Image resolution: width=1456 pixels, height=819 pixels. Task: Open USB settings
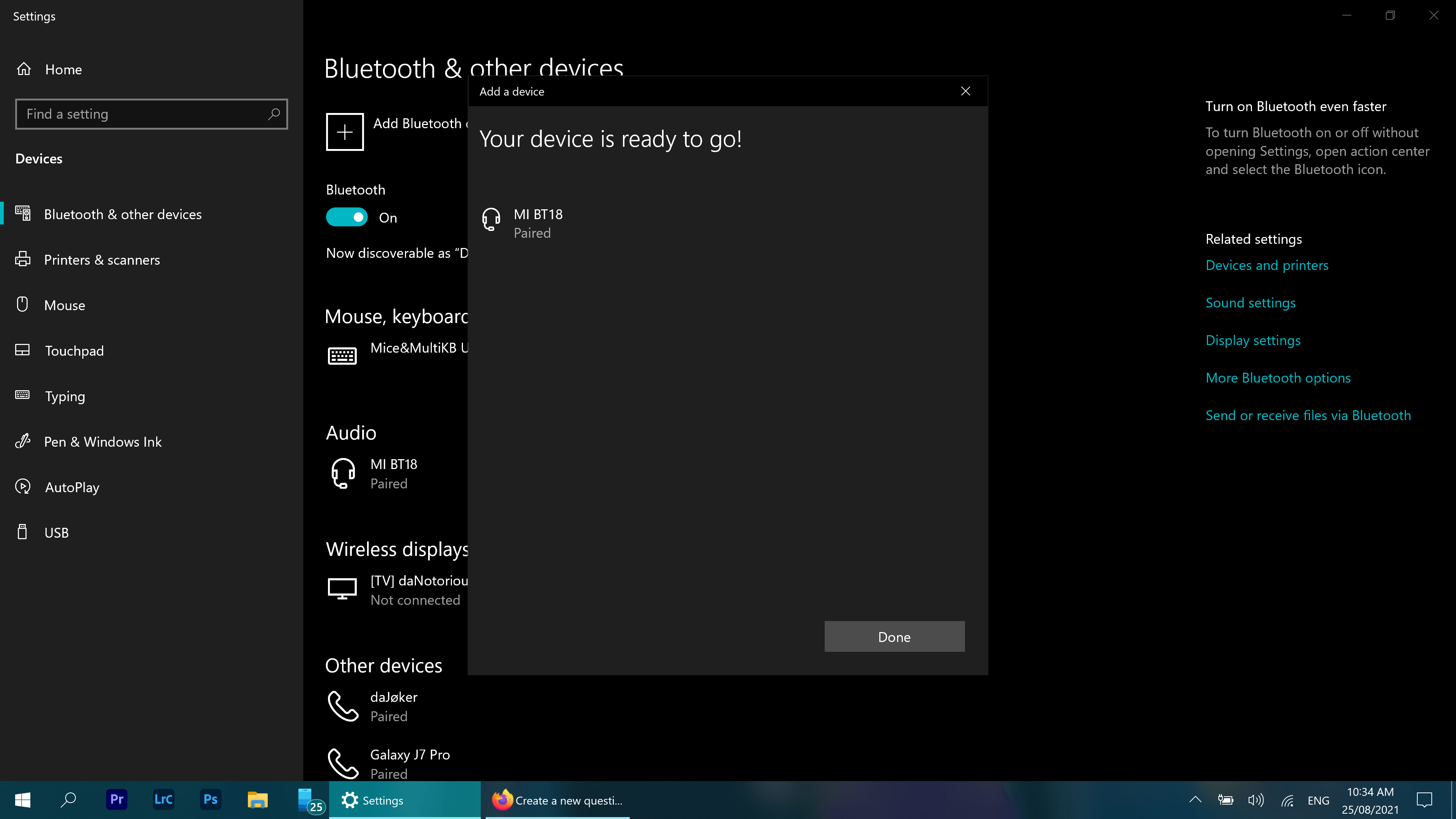152,532
